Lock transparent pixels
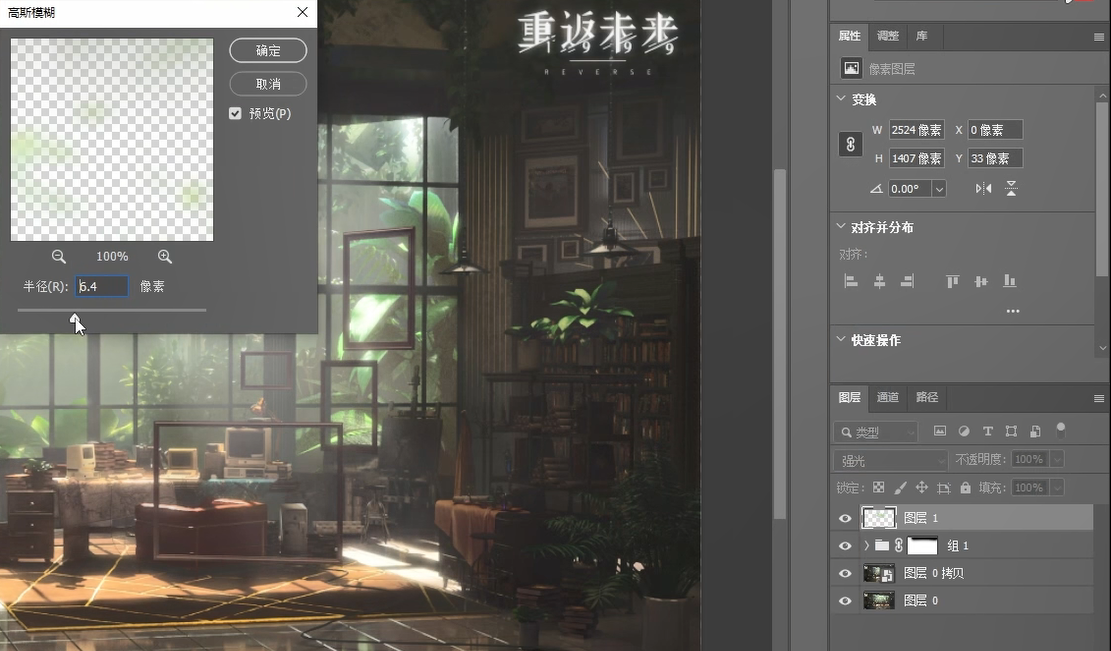The width and height of the screenshot is (1111, 651). (x=879, y=487)
